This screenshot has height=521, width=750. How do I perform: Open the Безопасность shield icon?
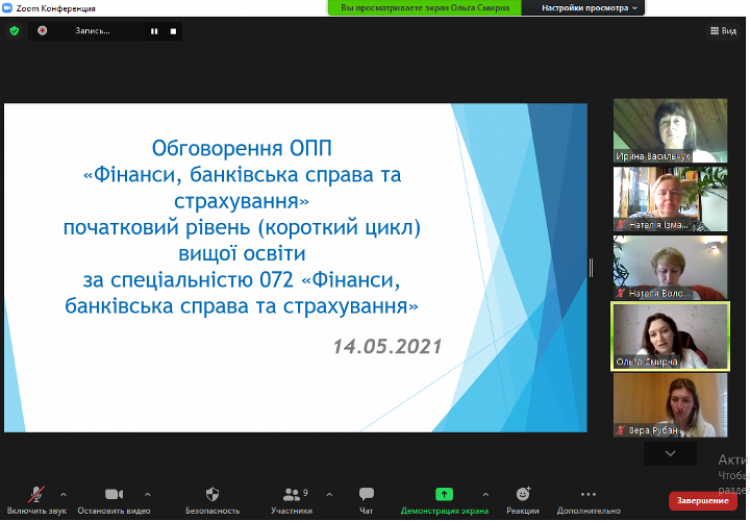tap(212, 495)
